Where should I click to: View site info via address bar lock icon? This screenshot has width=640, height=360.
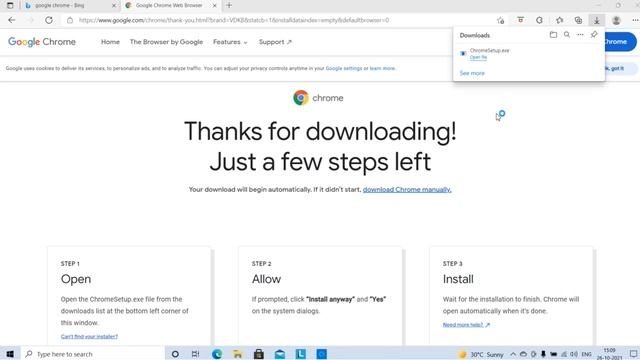click(x=70, y=20)
